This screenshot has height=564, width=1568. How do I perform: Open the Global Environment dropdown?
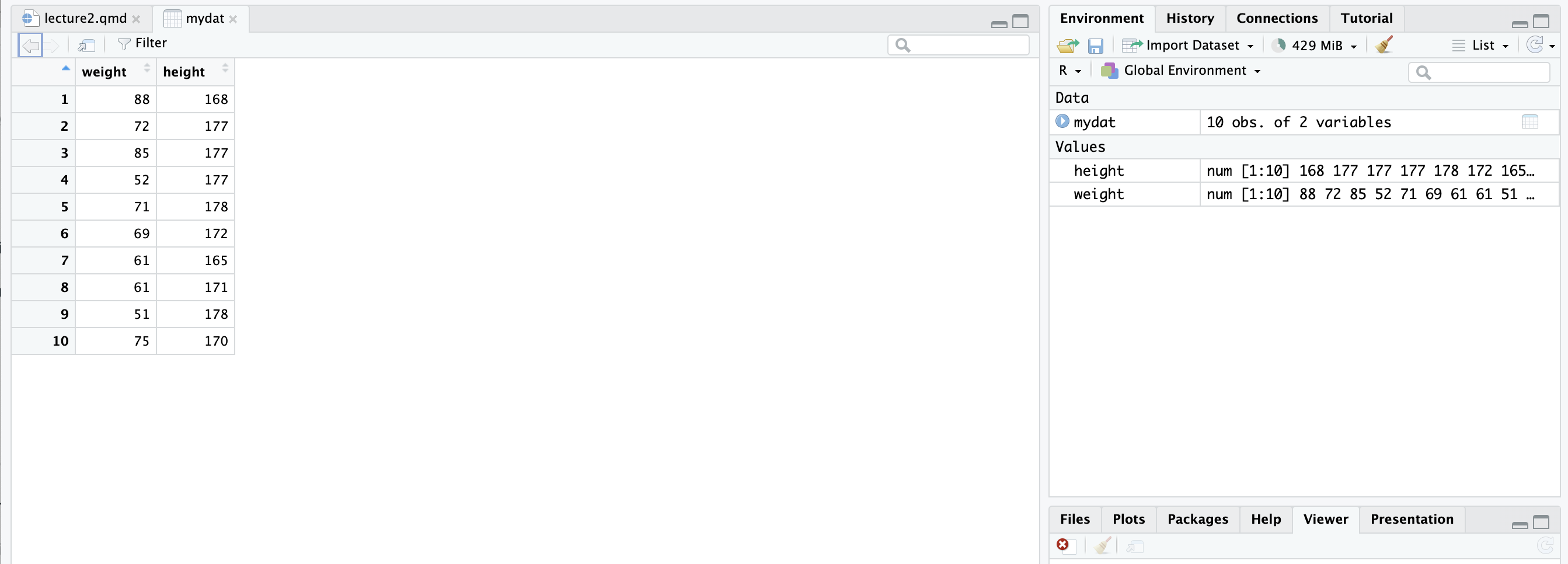(1181, 71)
